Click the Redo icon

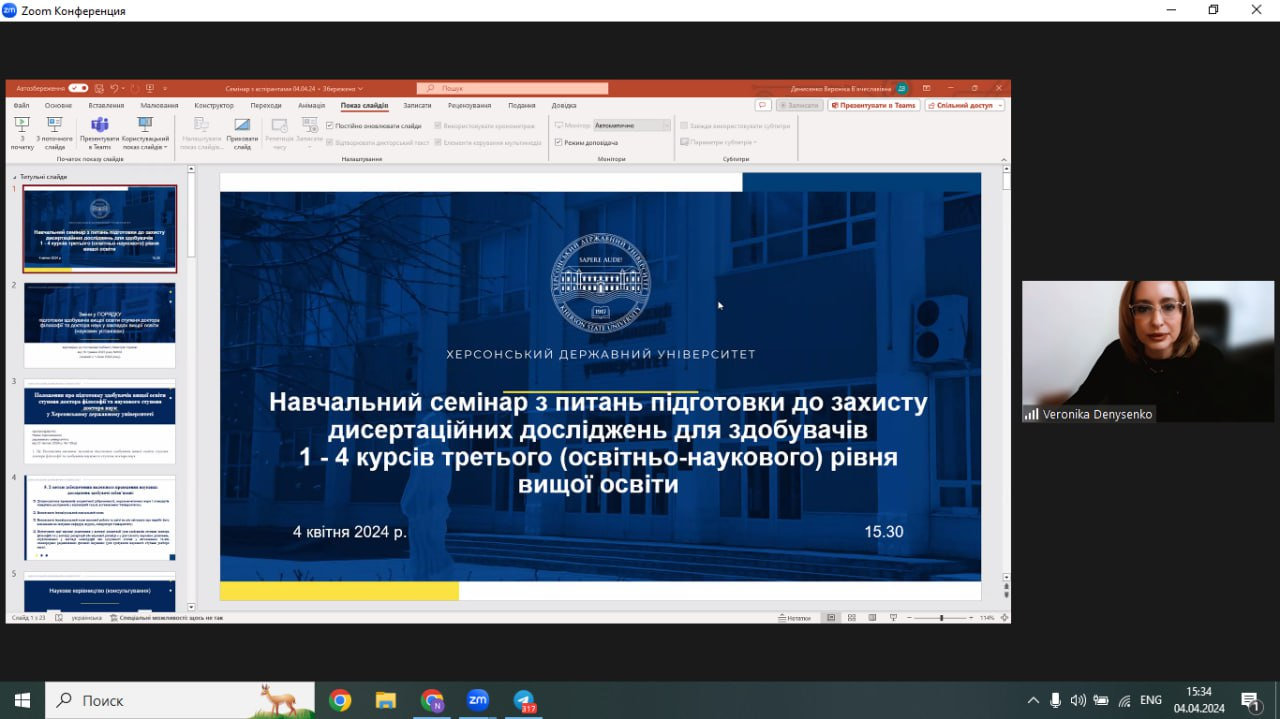[135, 88]
